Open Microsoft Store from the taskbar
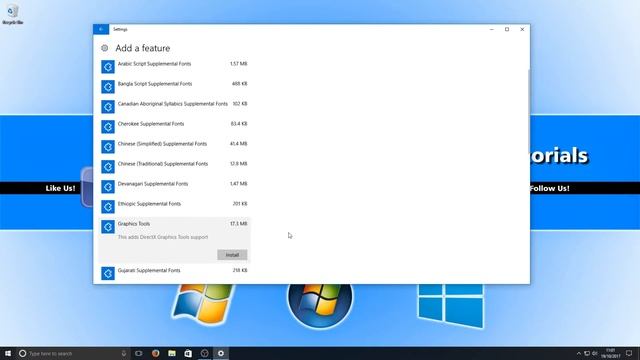 188,353
